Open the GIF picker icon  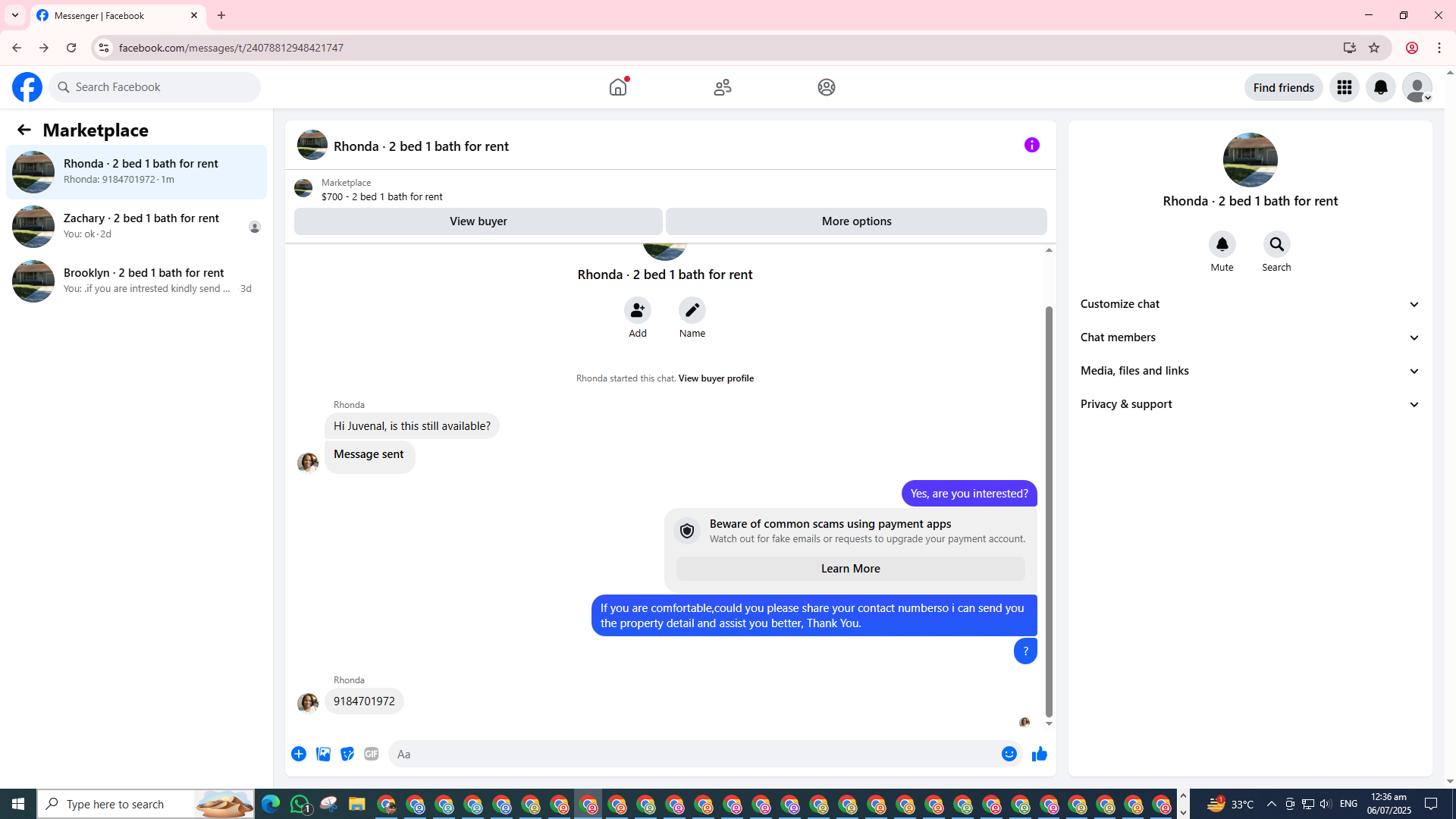(372, 754)
